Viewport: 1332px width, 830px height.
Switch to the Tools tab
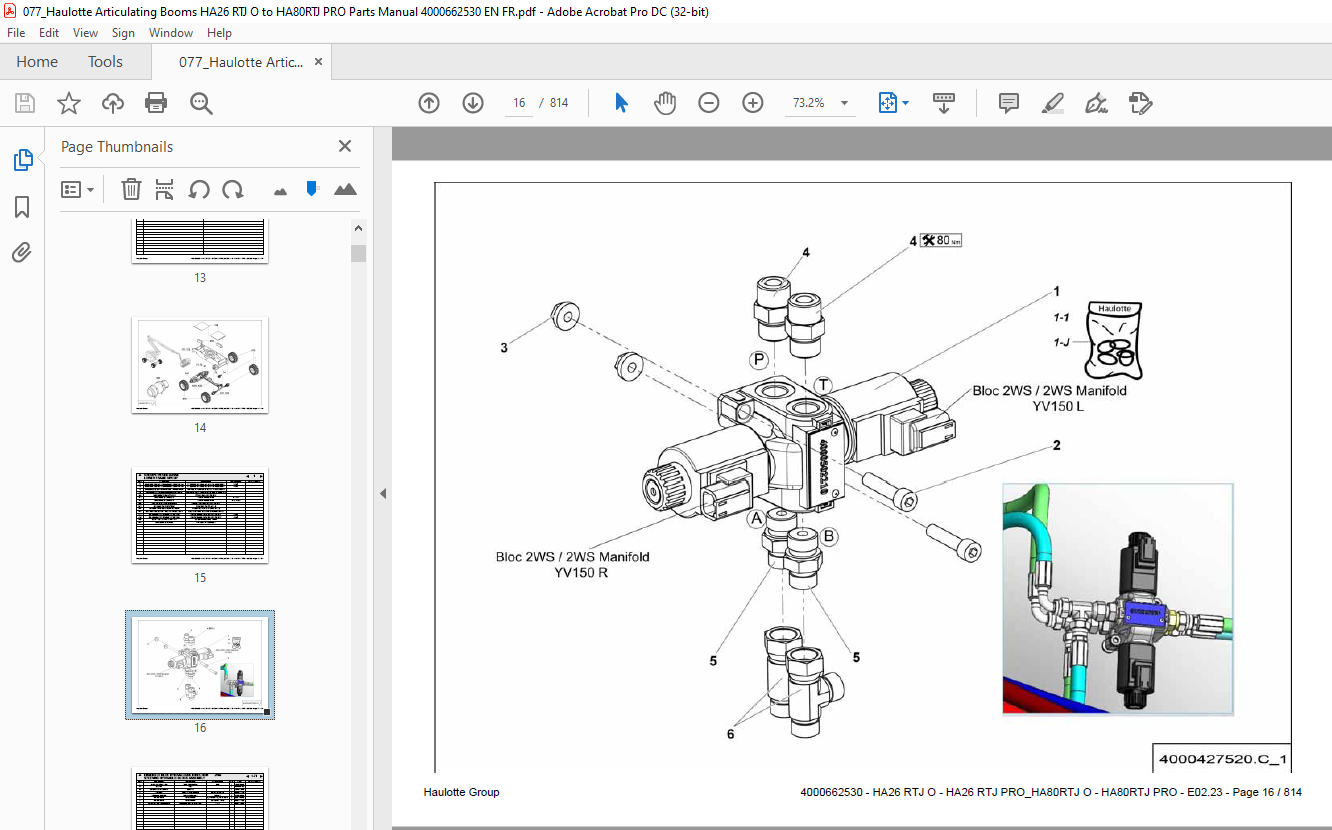click(x=105, y=61)
